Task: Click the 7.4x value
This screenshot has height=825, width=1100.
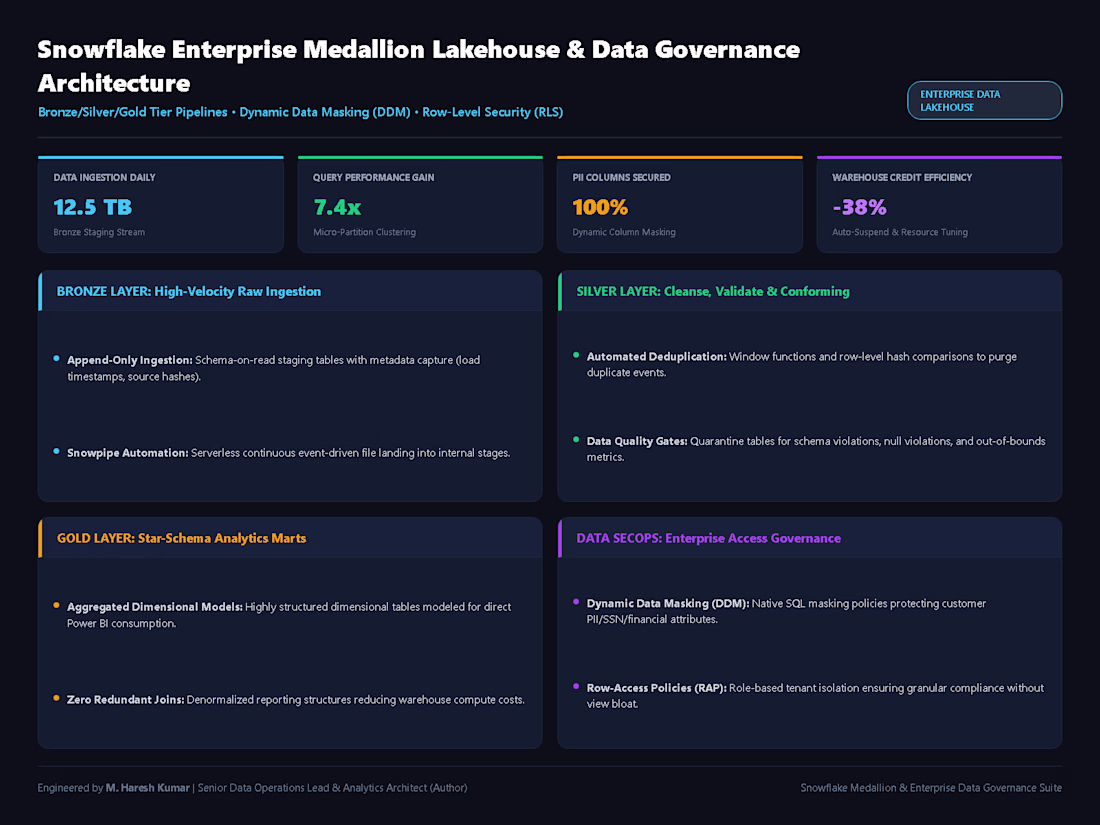Action: coord(337,207)
